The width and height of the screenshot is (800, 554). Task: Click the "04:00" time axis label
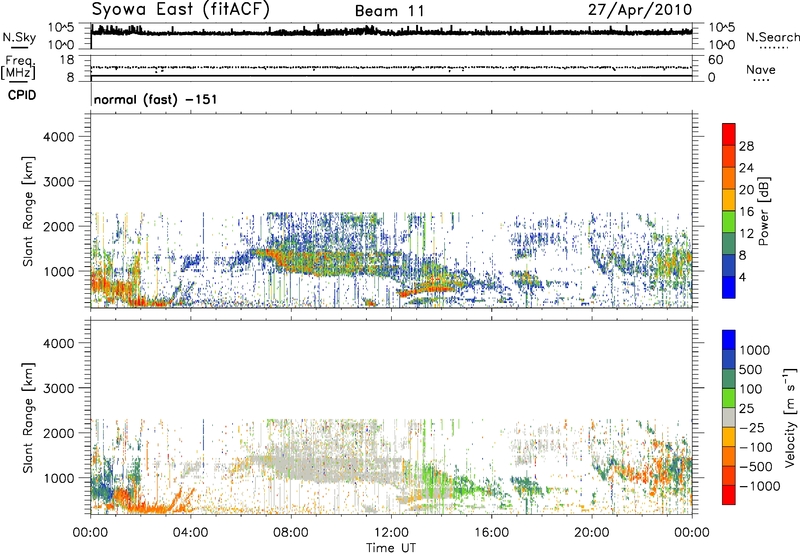[191, 533]
